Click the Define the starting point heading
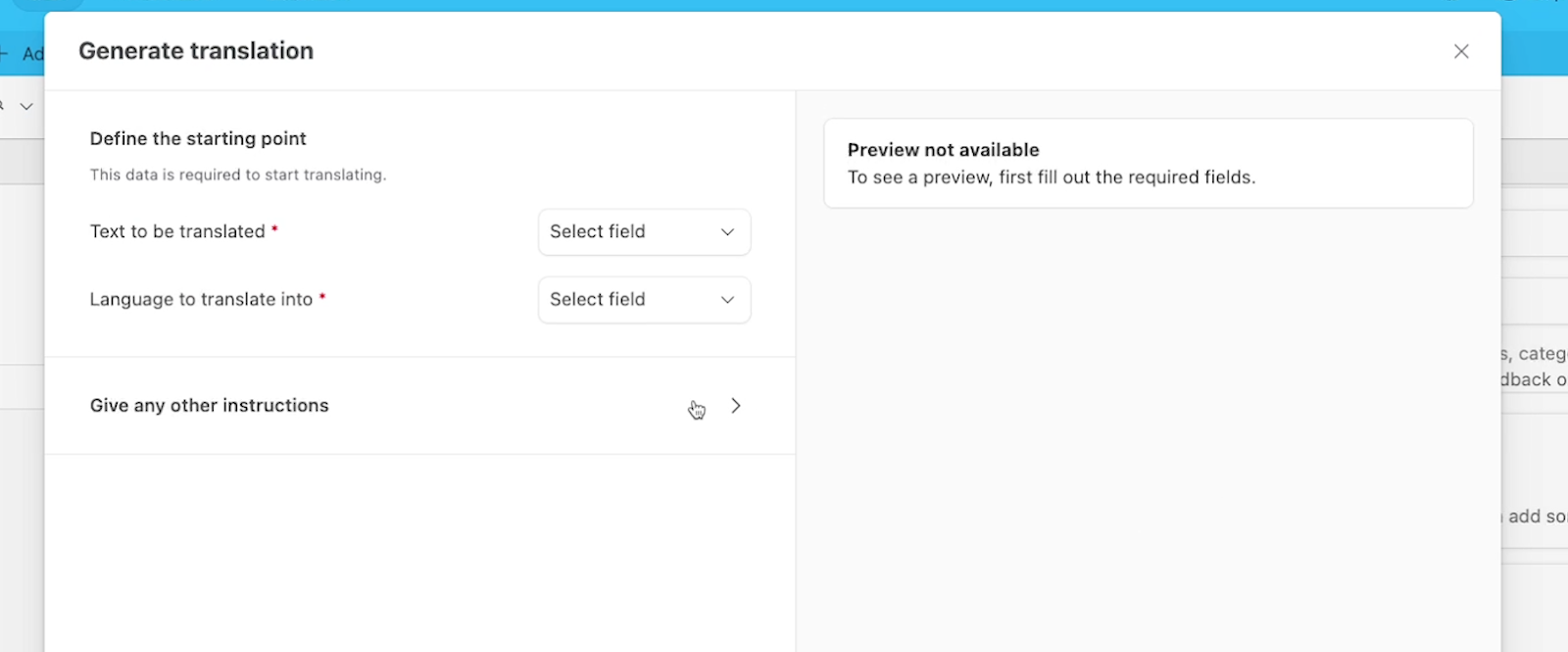This screenshot has height=652, width=1568. (198, 139)
